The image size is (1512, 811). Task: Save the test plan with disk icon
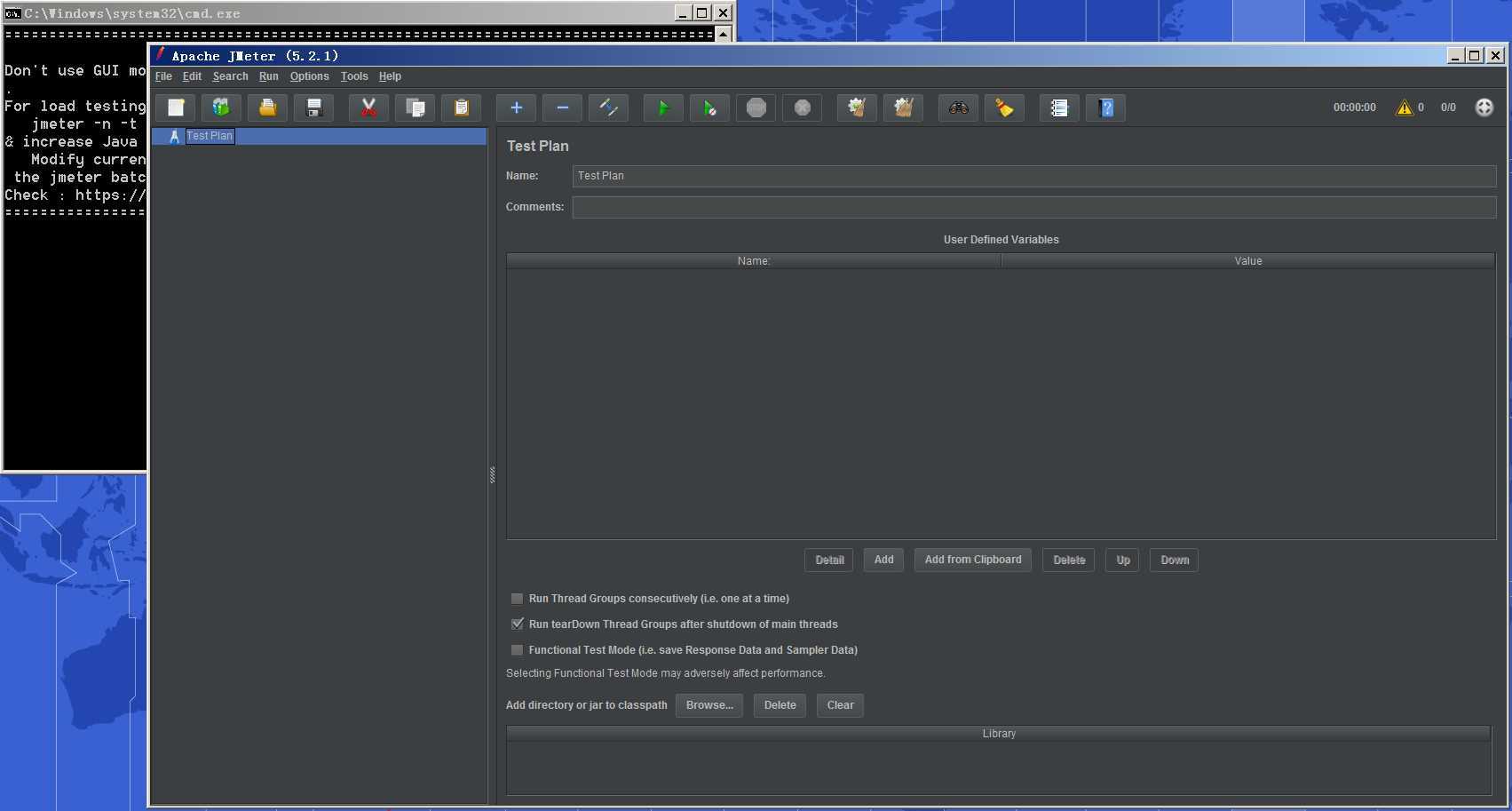click(313, 107)
